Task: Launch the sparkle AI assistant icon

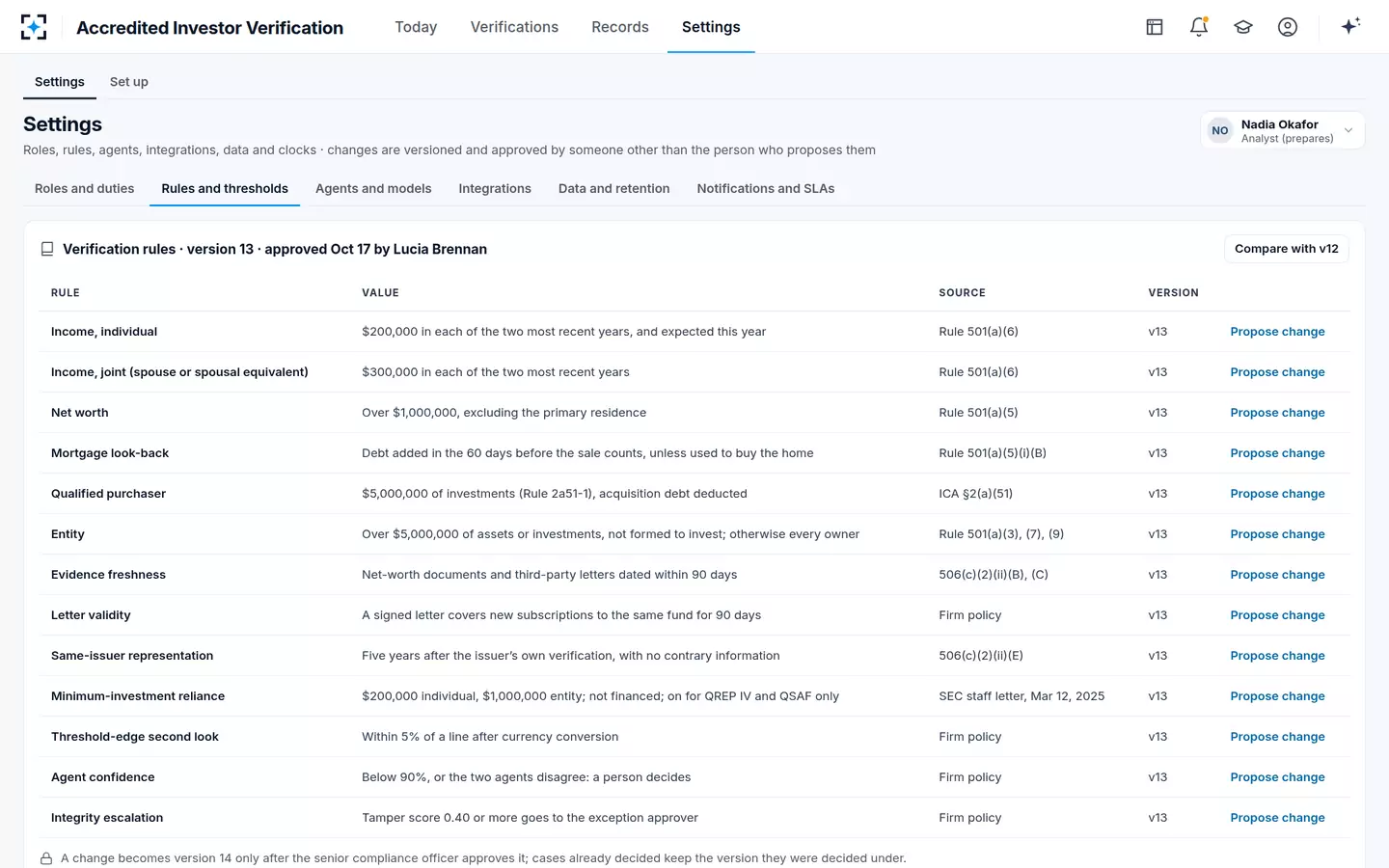Action: pyautogui.click(x=1350, y=26)
